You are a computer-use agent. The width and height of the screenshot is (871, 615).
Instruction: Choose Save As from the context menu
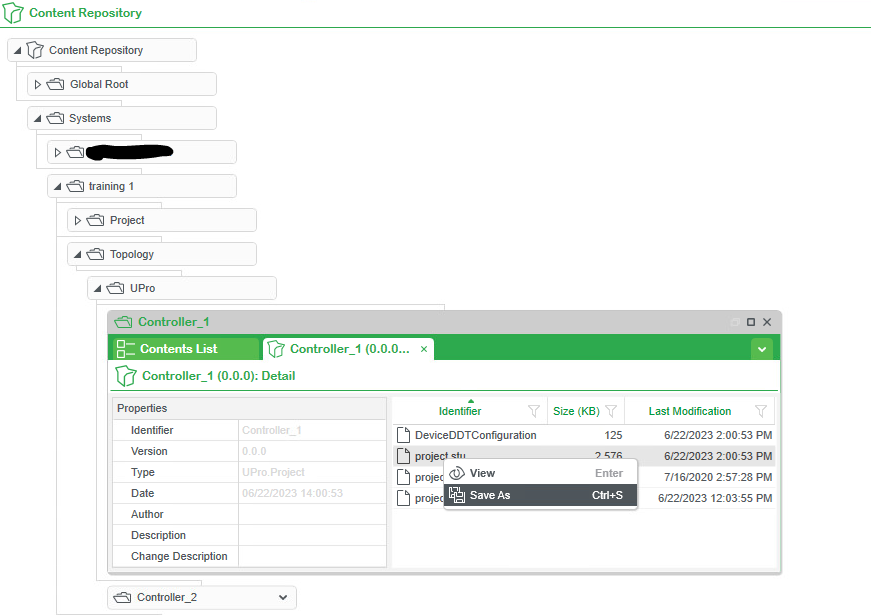tap(540, 495)
